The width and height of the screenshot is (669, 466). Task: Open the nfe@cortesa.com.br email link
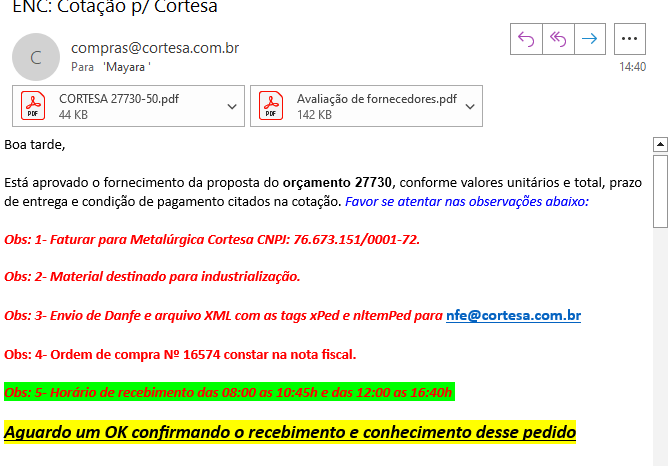[x=513, y=316]
